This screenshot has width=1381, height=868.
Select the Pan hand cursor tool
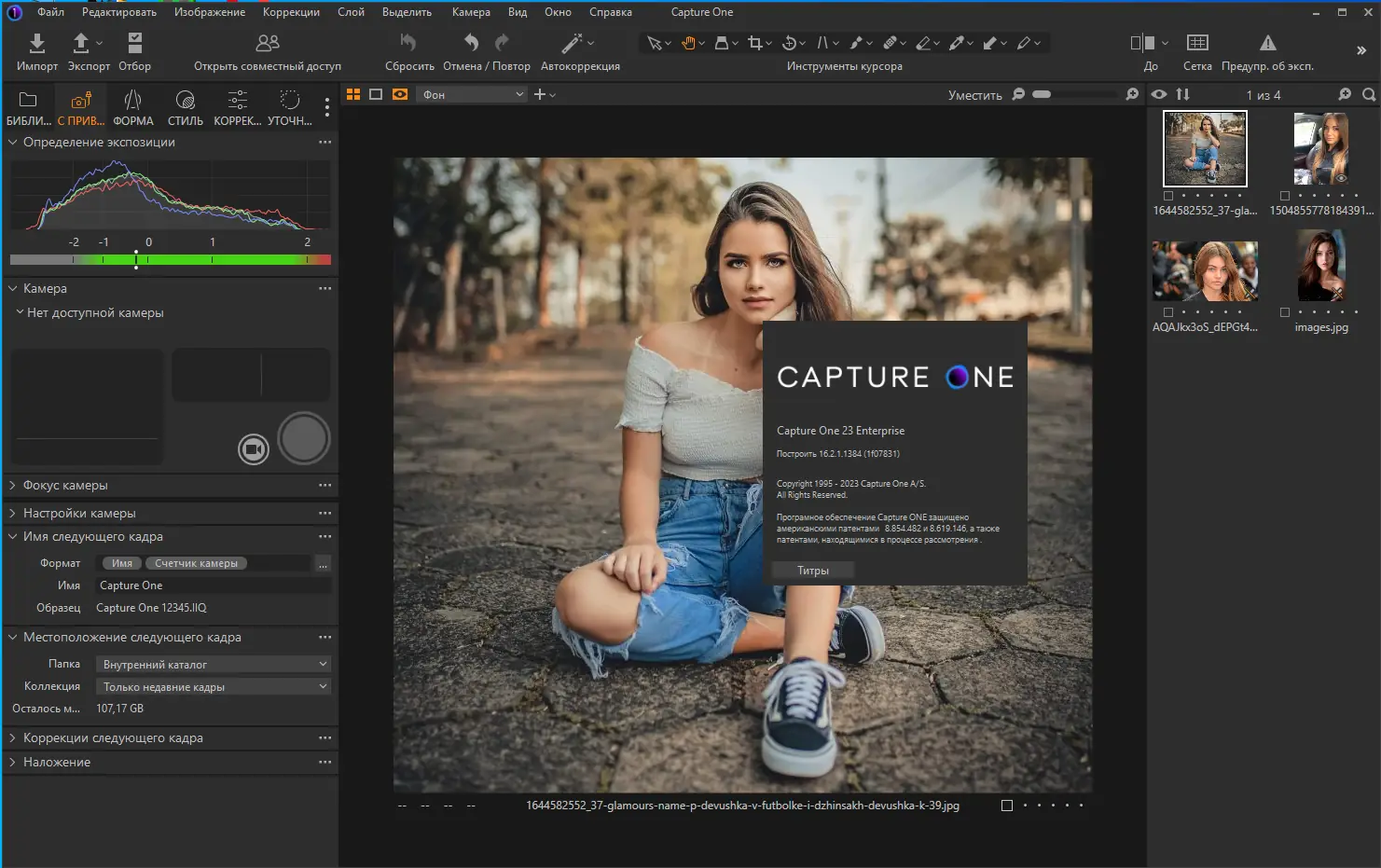coord(688,43)
